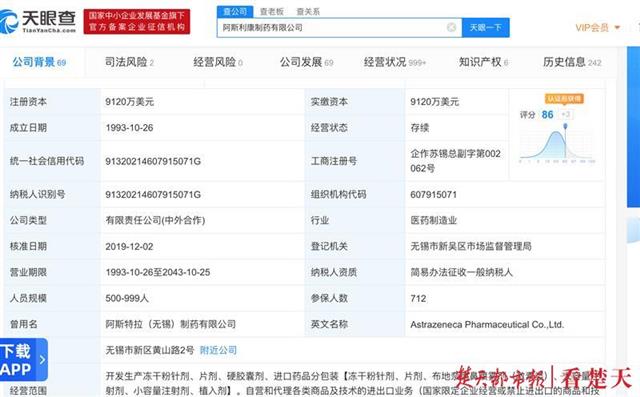
Task: Select registered capital value 9120万美元
Action: pos(129,102)
